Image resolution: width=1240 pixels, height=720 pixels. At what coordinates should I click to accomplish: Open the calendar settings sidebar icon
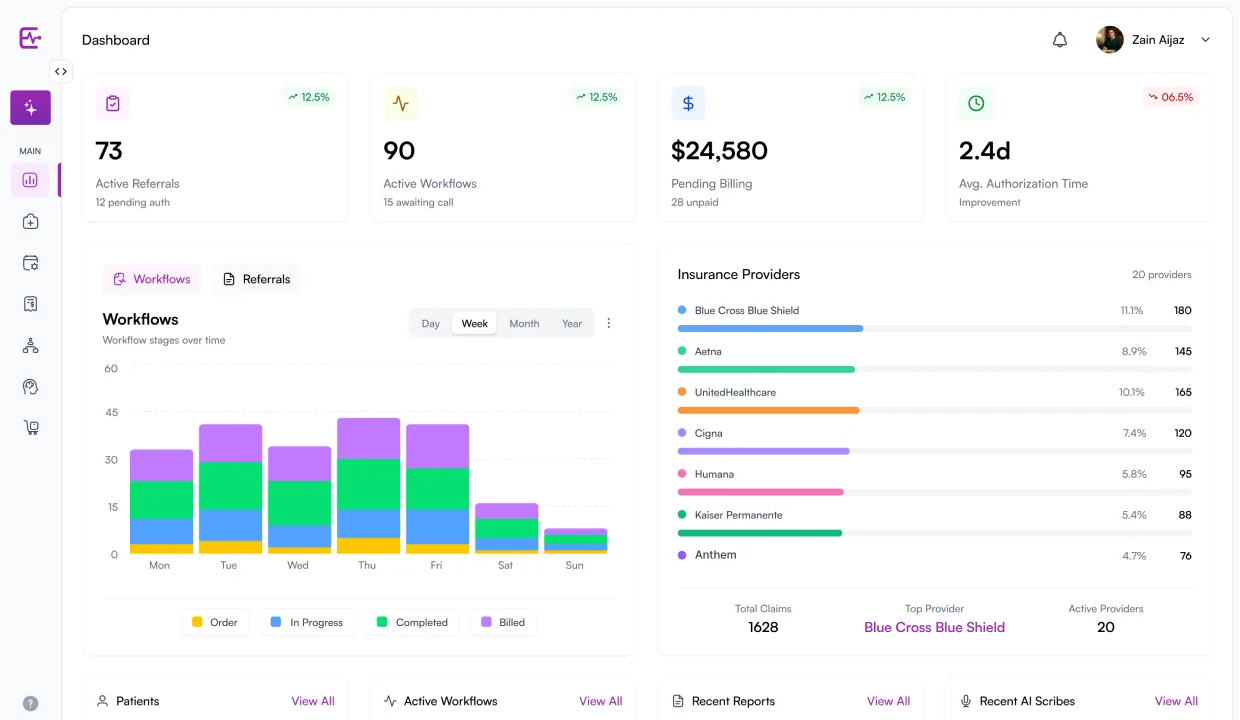click(x=30, y=263)
